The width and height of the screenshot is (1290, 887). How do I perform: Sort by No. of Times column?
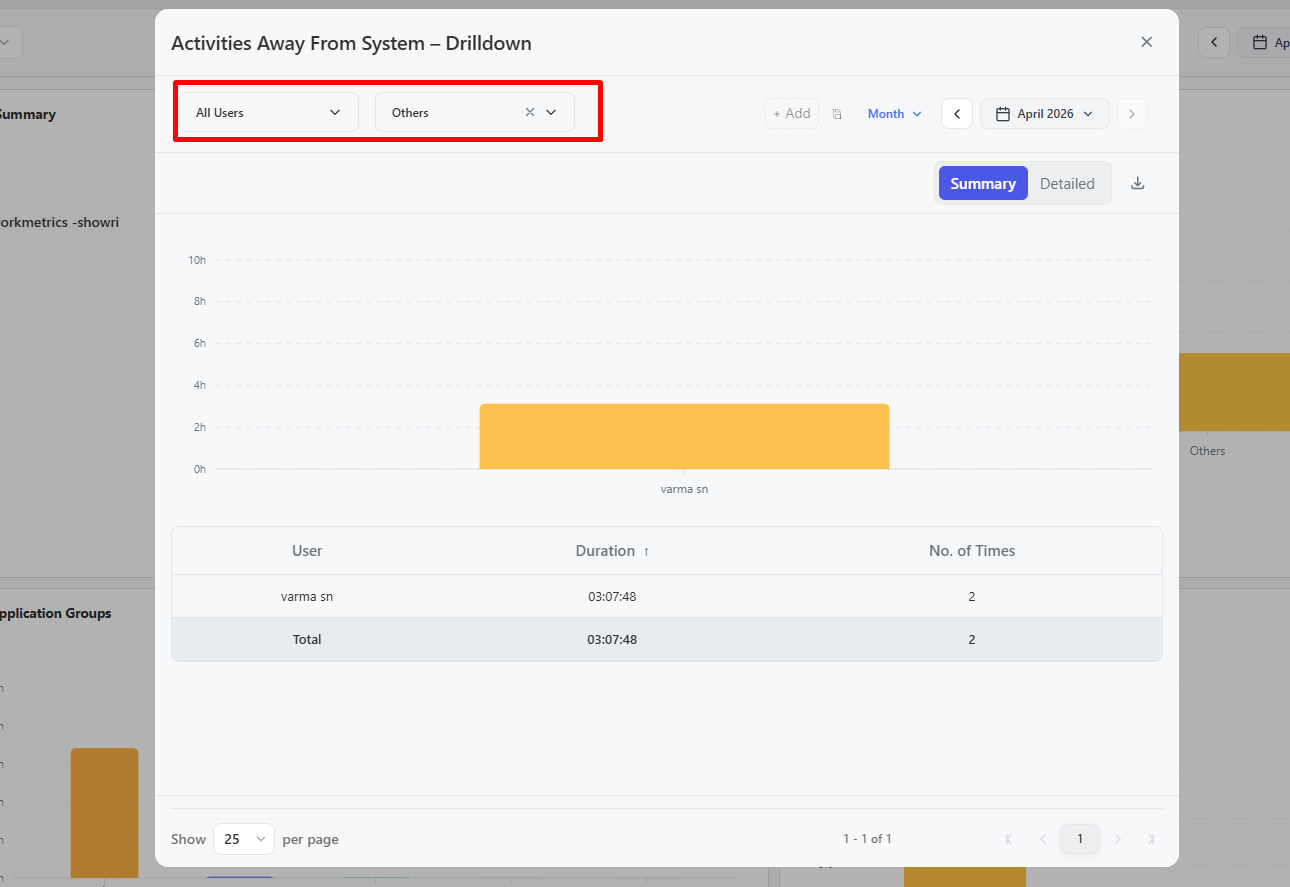click(972, 551)
